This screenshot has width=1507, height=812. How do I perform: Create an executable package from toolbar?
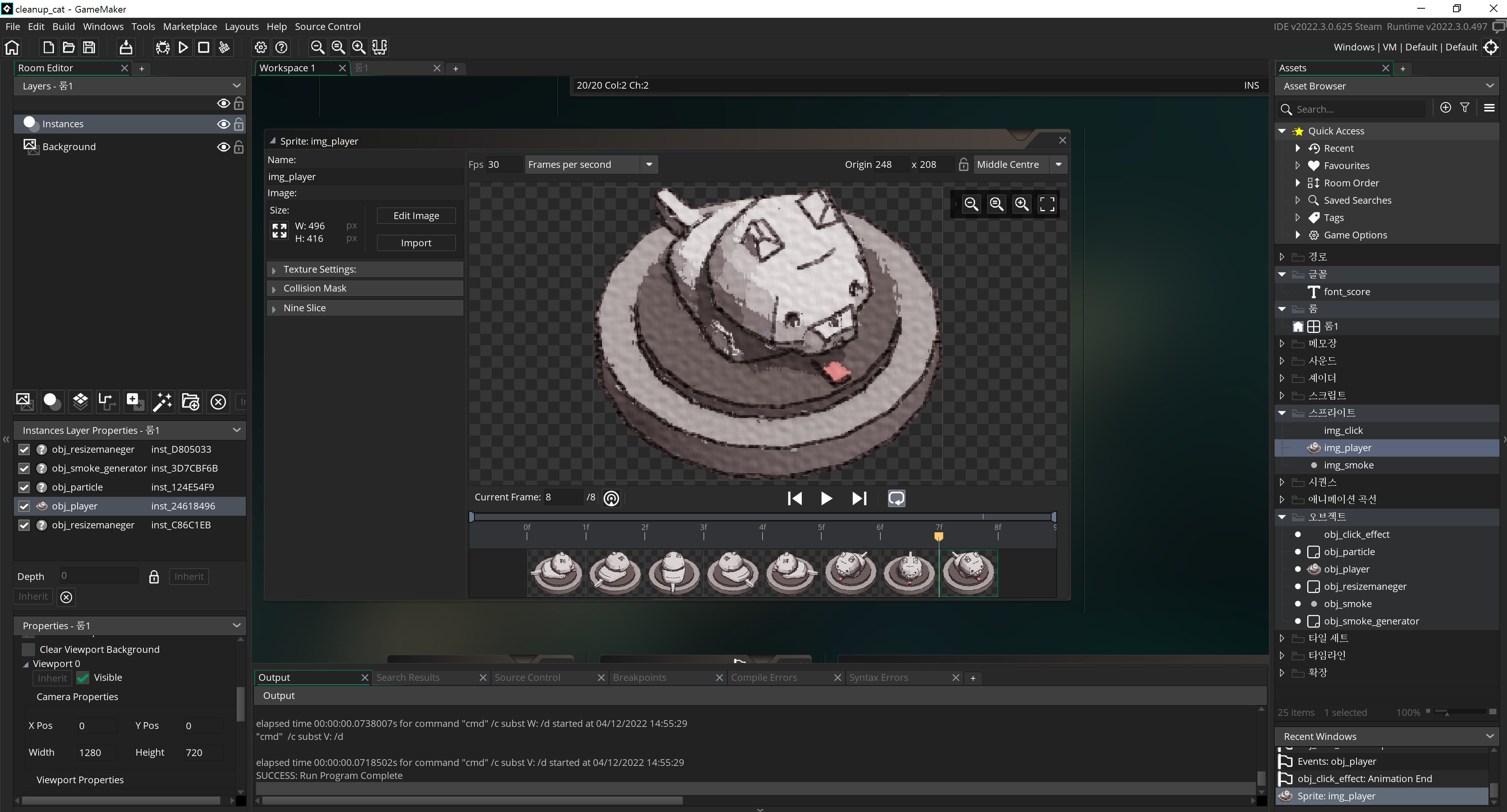[x=126, y=47]
